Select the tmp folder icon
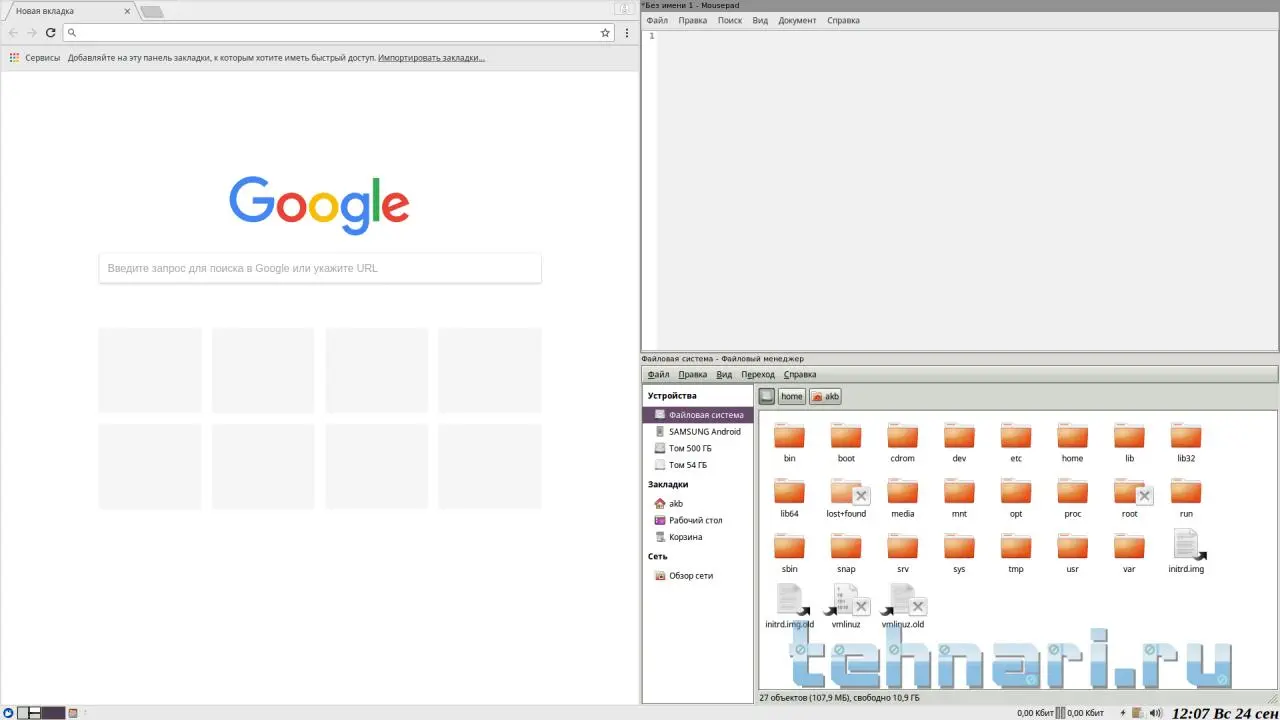This screenshot has width=1280, height=720. click(x=1016, y=546)
